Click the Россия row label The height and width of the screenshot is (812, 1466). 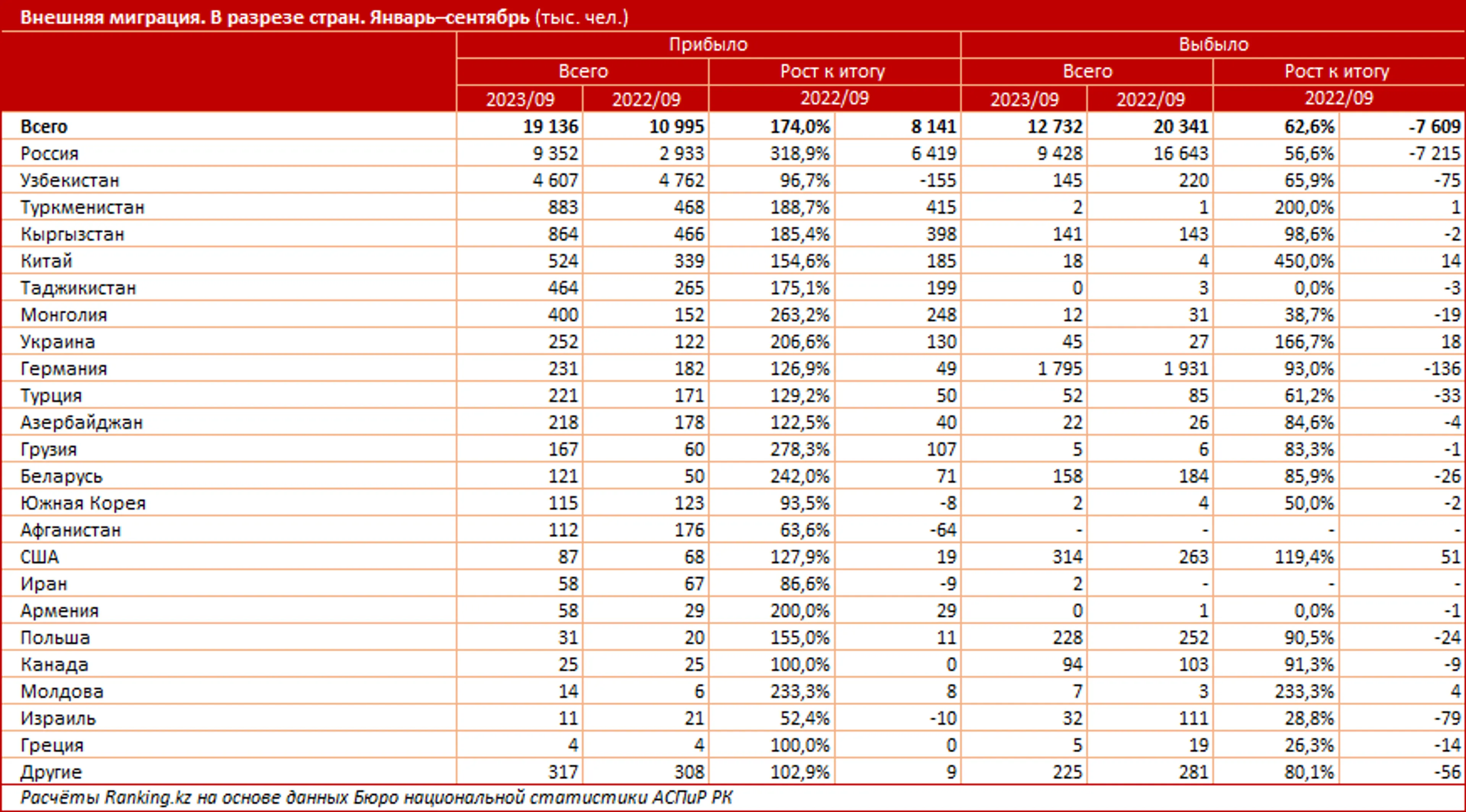tap(50, 153)
